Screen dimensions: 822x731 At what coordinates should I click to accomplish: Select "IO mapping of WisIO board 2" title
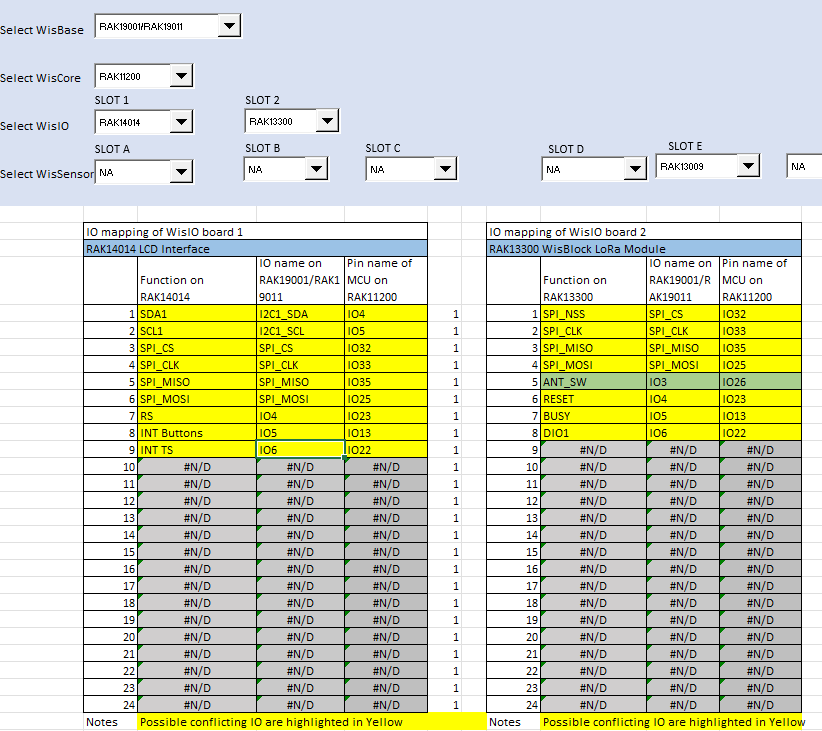click(x=643, y=231)
